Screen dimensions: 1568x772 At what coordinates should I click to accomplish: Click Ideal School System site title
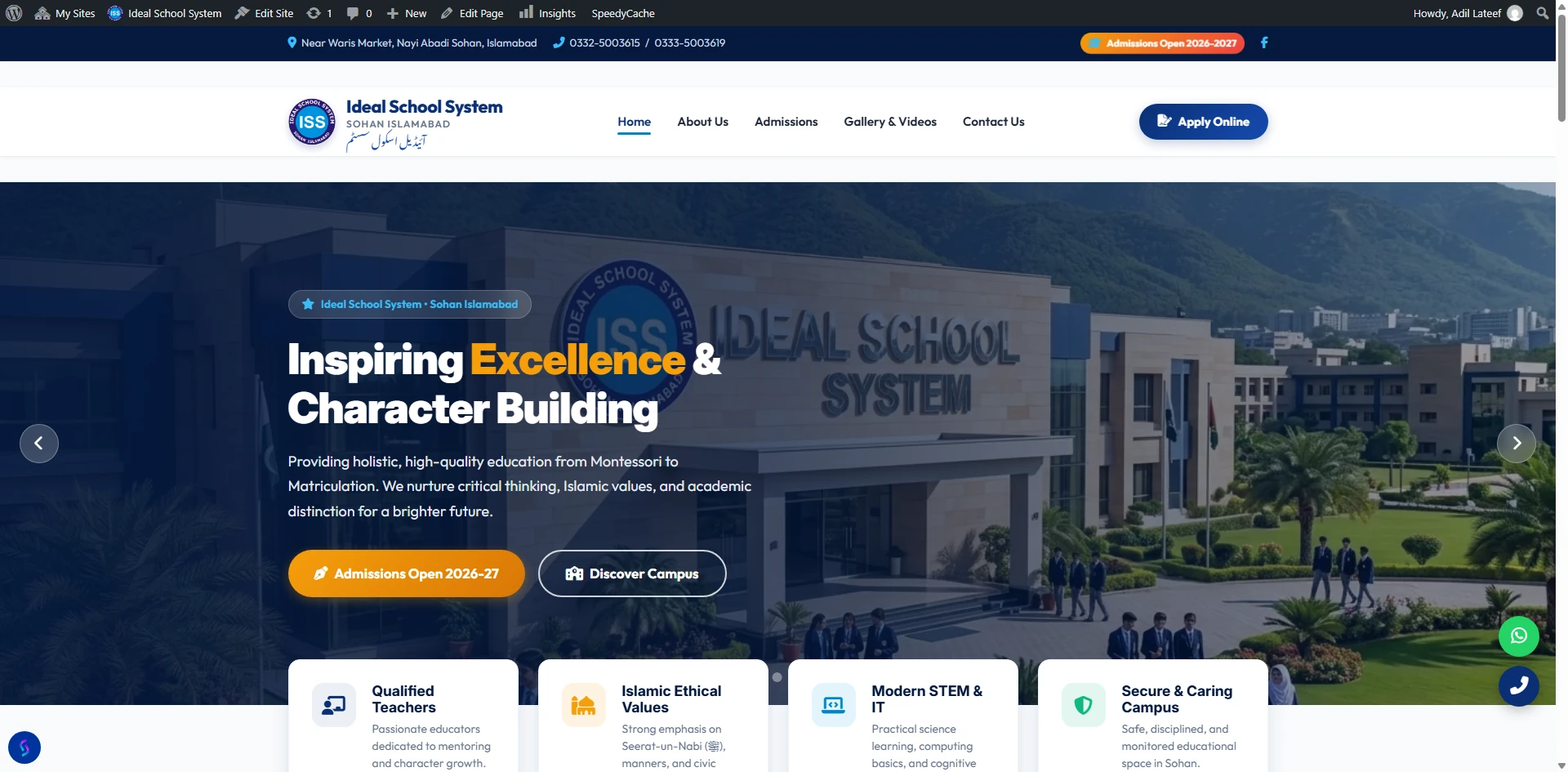click(x=424, y=107)
